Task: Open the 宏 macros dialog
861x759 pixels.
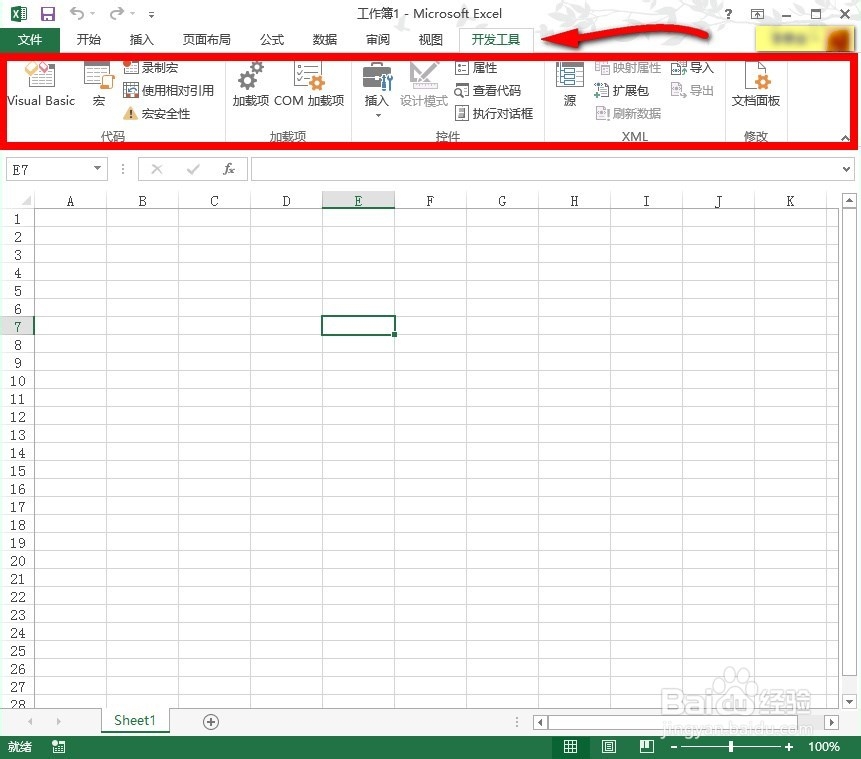Action: point(99,83)
